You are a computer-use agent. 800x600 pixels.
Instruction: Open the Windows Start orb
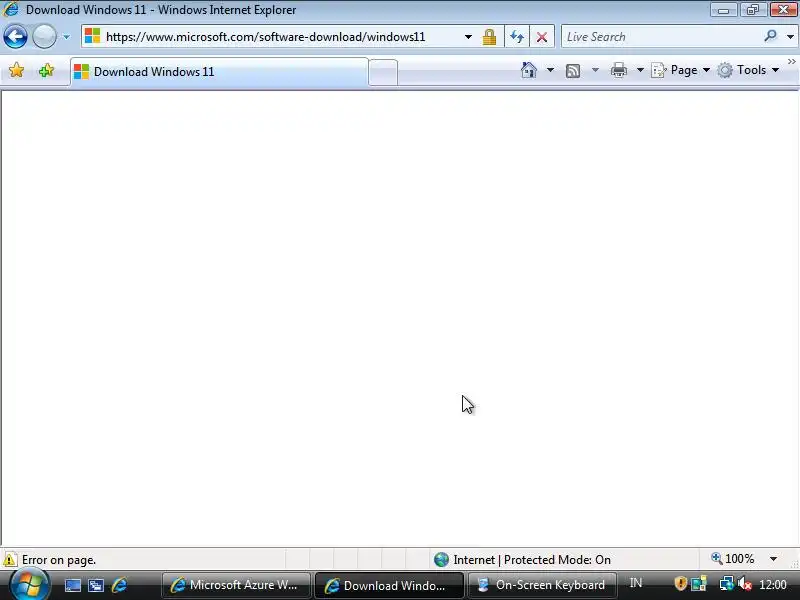pyautogui.click(x=30, y=585)
